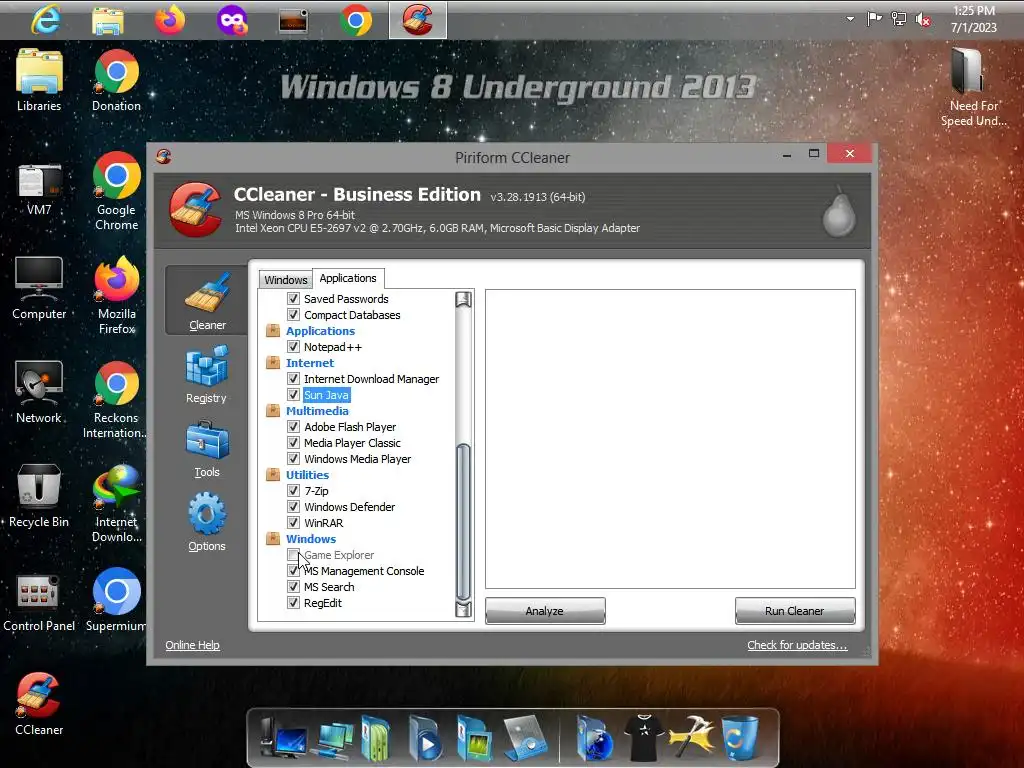
Task: Click the Analyze button
Action: point(545,611)
